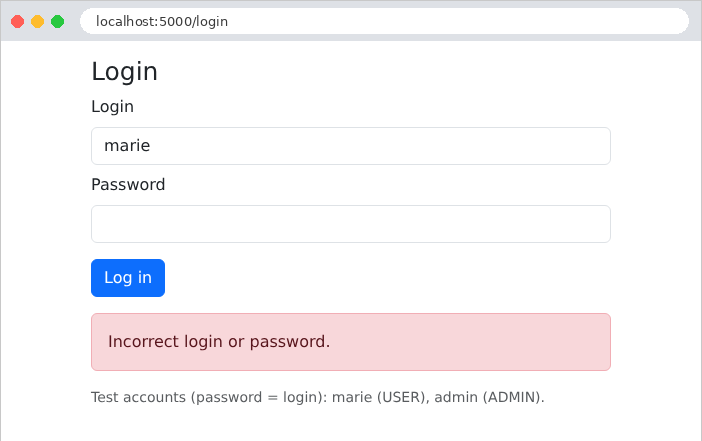Click the Login field containing marie

pos(351,146)
